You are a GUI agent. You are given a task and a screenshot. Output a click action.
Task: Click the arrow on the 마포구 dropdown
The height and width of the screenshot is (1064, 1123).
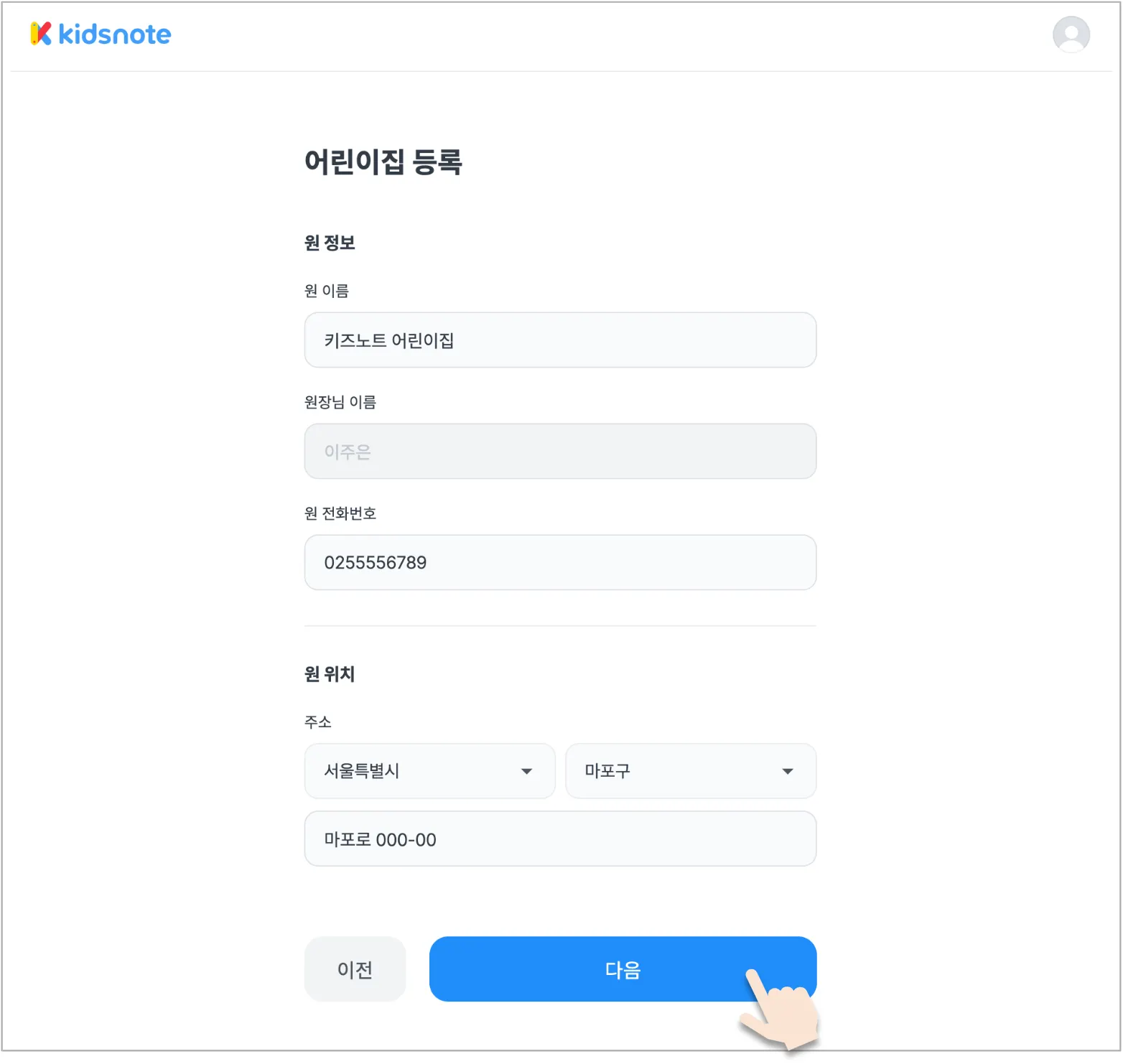[x=788, y=771]
